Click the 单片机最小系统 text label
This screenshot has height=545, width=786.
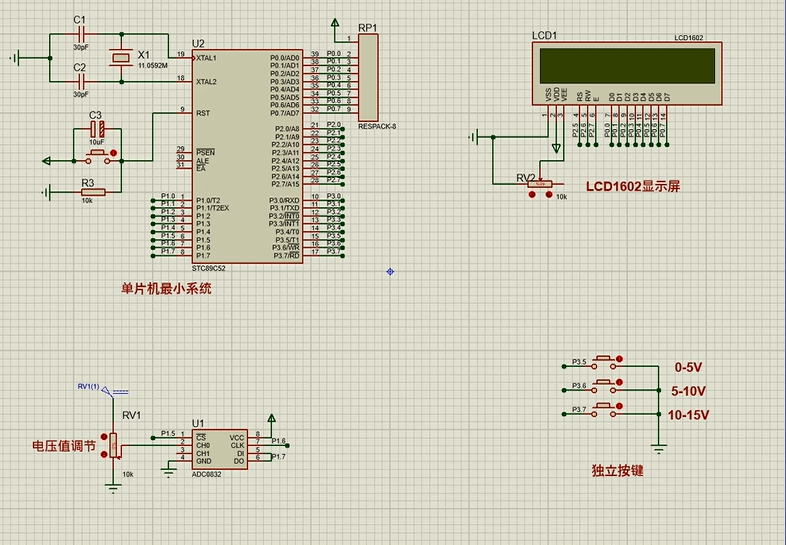pyautogui.click(x=166, y=288)
